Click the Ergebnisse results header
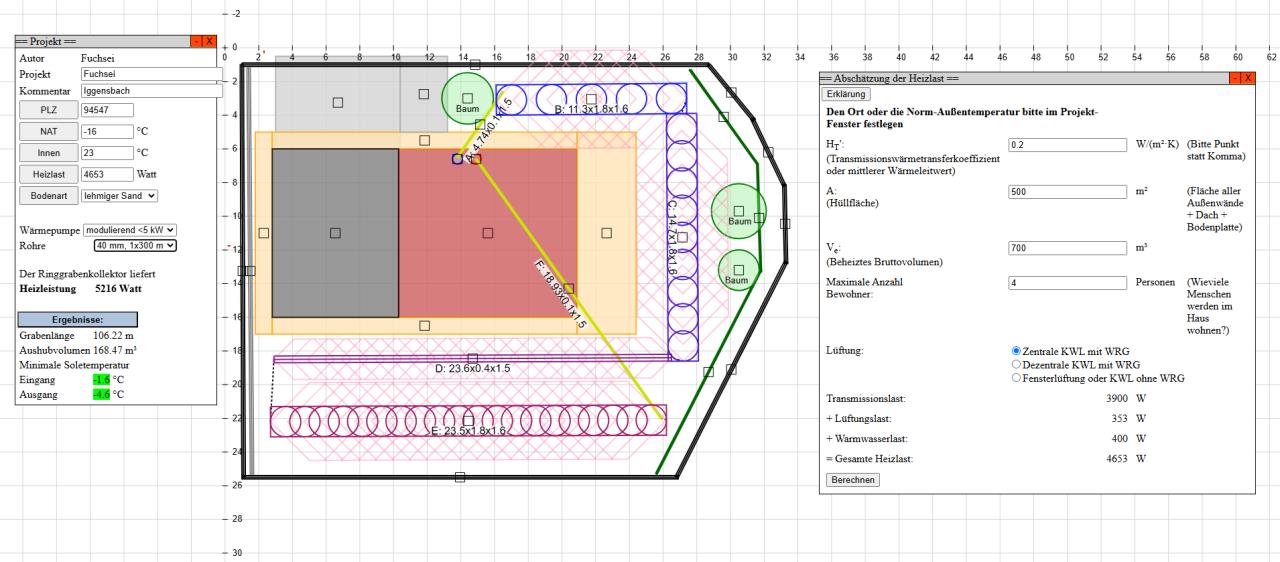The image size is (1280, 562). [x=78, y=319]
